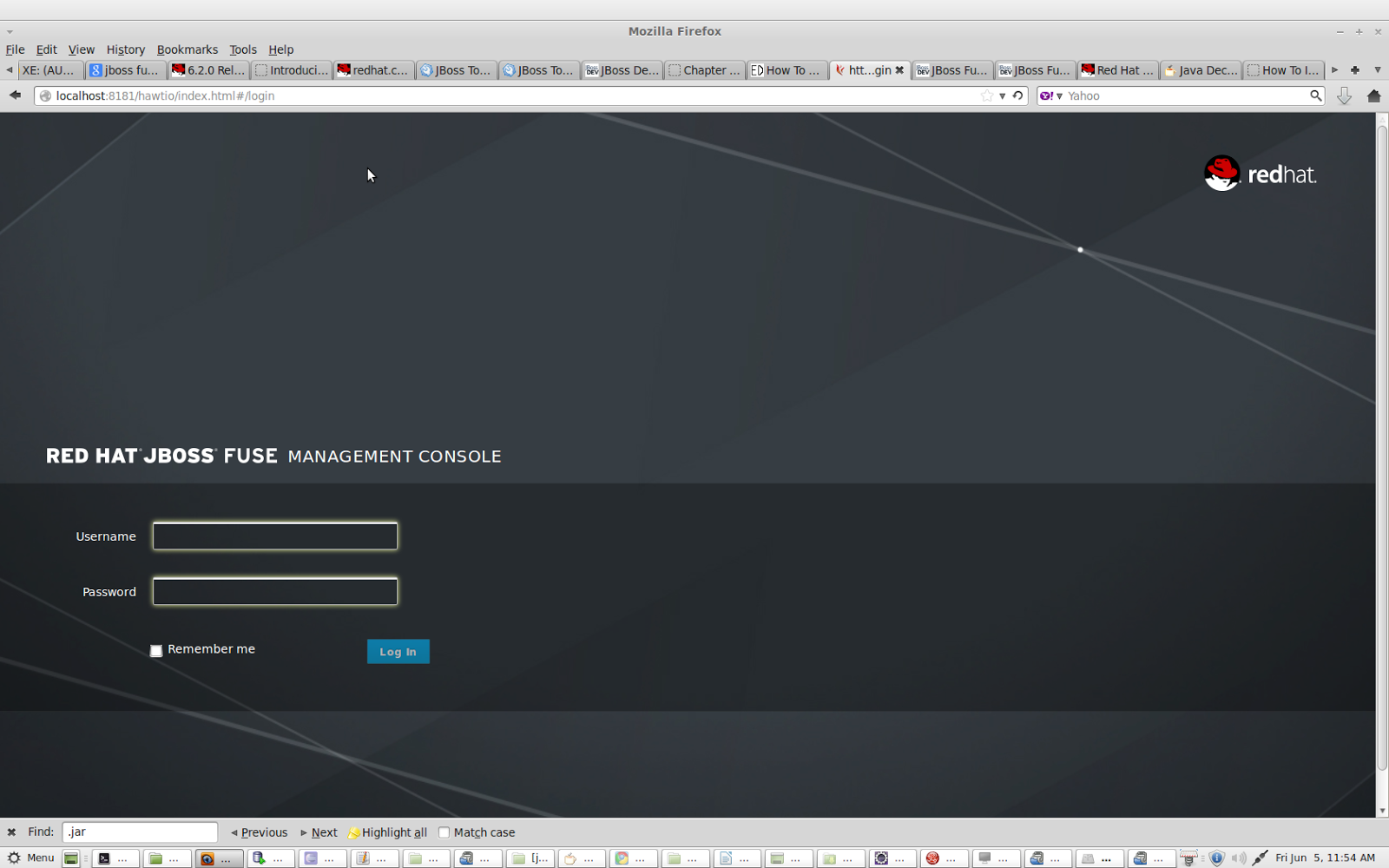Bookmark this page with the star icon
Image resolution: width=1389 pixels, height=868 pixels.
pos(987,95)
